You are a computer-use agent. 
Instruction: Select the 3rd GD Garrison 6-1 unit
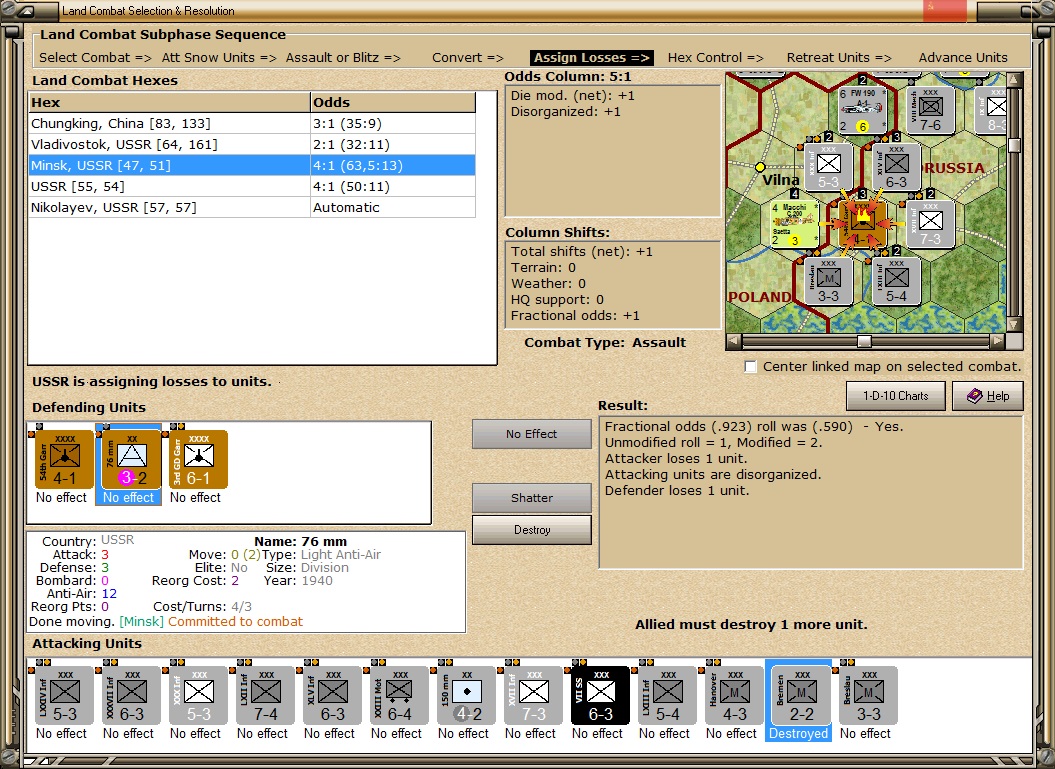[x=198, y=460]
